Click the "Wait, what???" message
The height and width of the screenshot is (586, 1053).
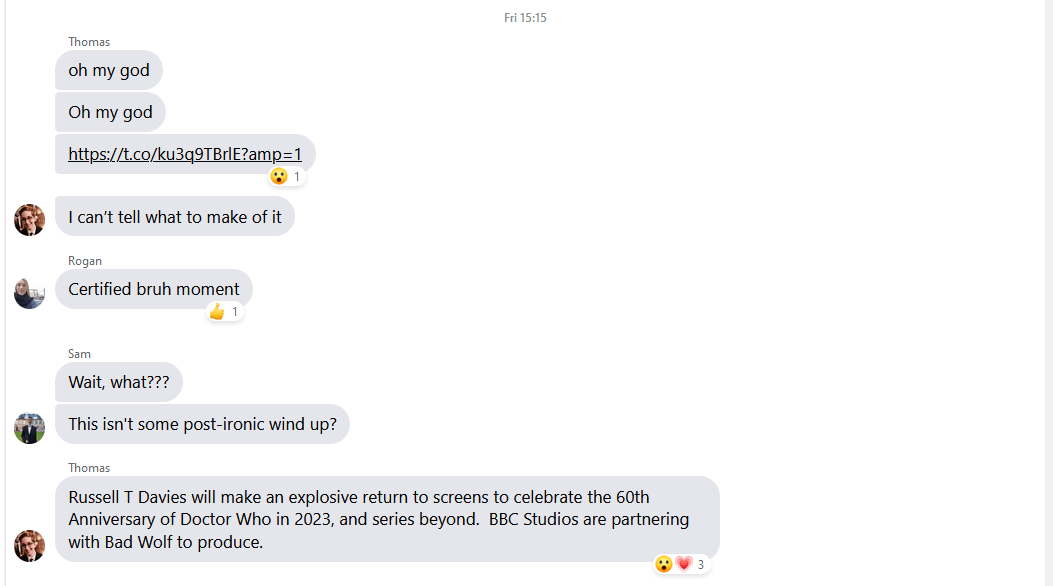[x=119, y=382]
